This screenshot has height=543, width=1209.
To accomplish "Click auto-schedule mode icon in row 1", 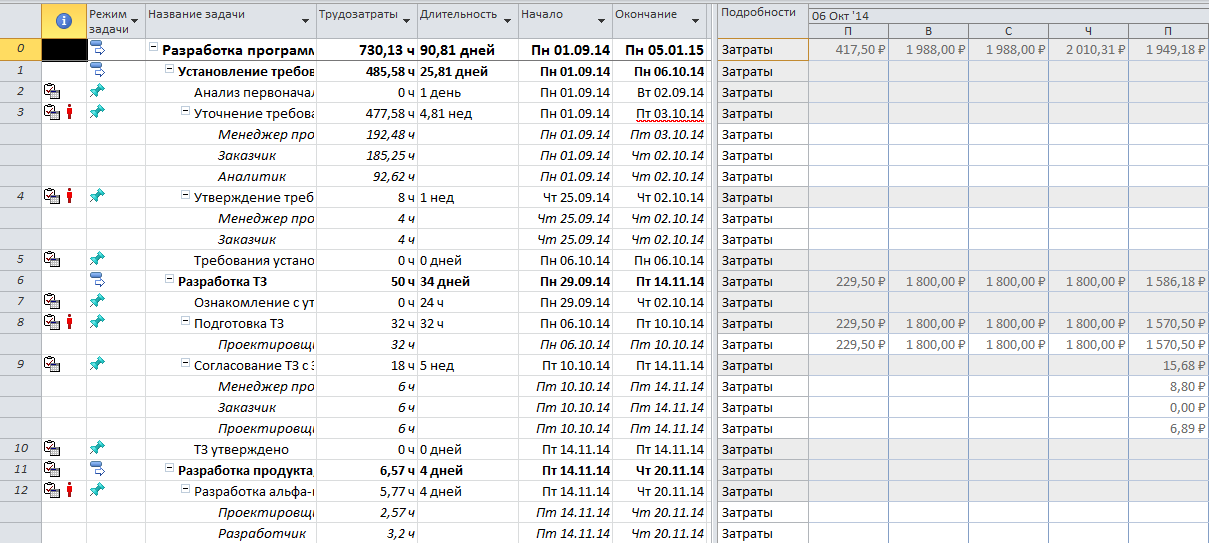I will [x=98, y=71].
